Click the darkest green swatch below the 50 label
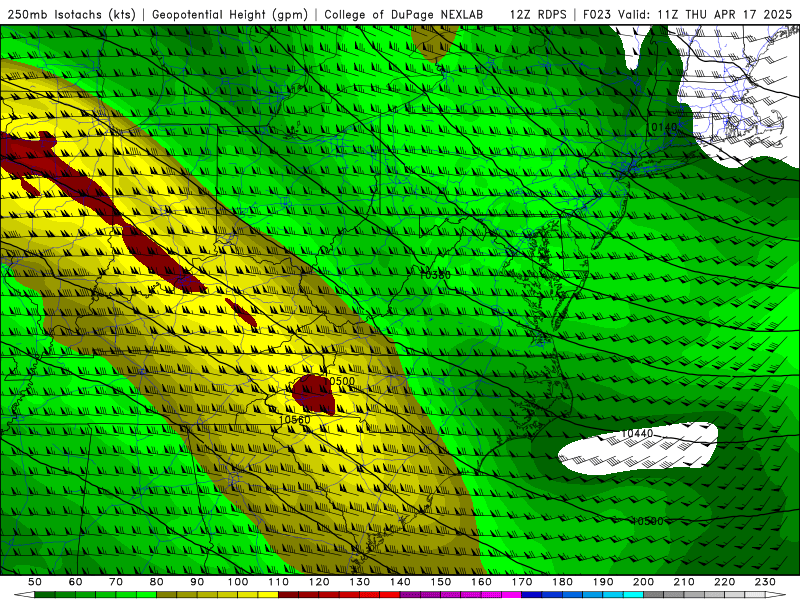The width and height of the screenshot is (800, 600). click(x=45, y=595)
